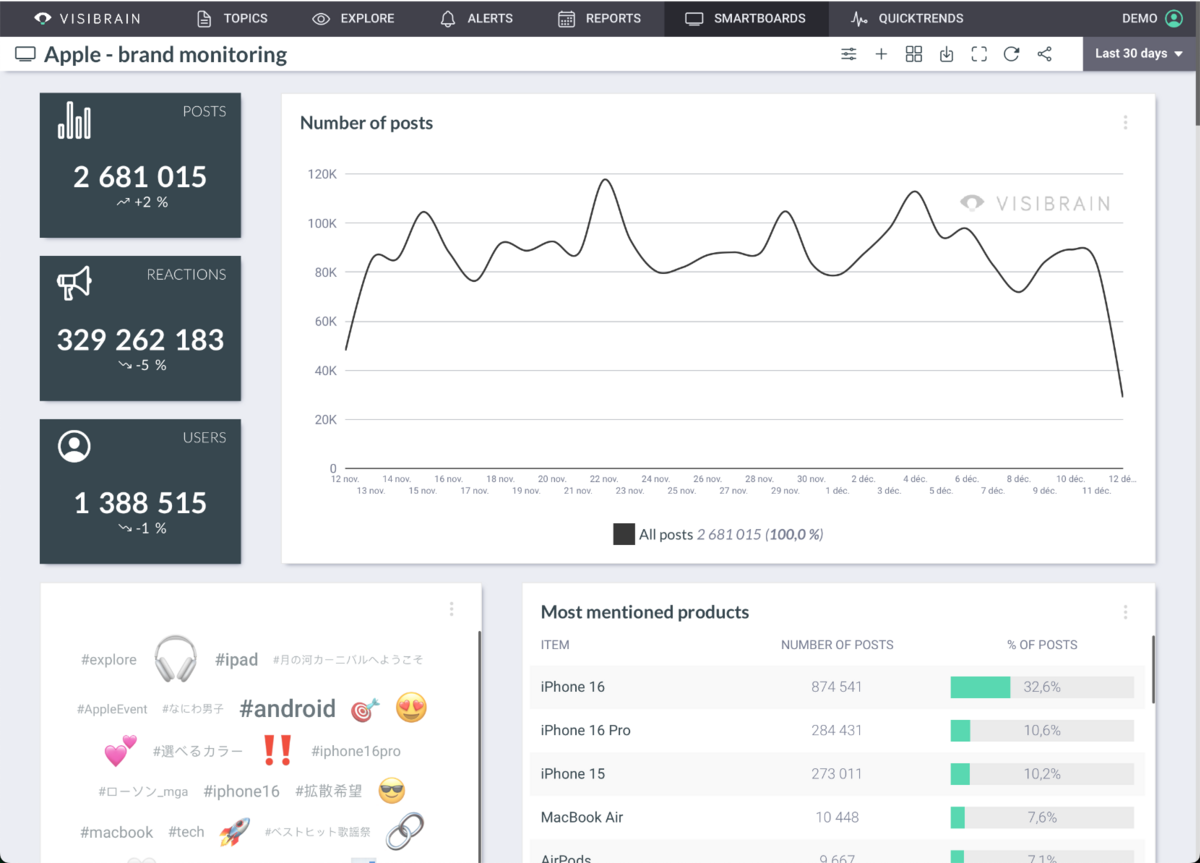
Task: Change the dashboard grid layout icon
Action: (x=913, y=54)
